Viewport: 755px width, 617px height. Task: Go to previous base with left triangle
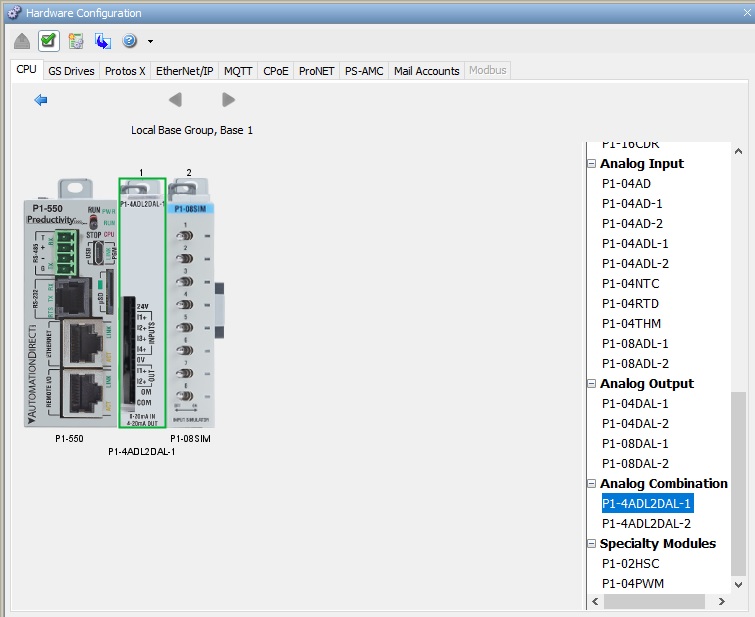click(175, 100)
